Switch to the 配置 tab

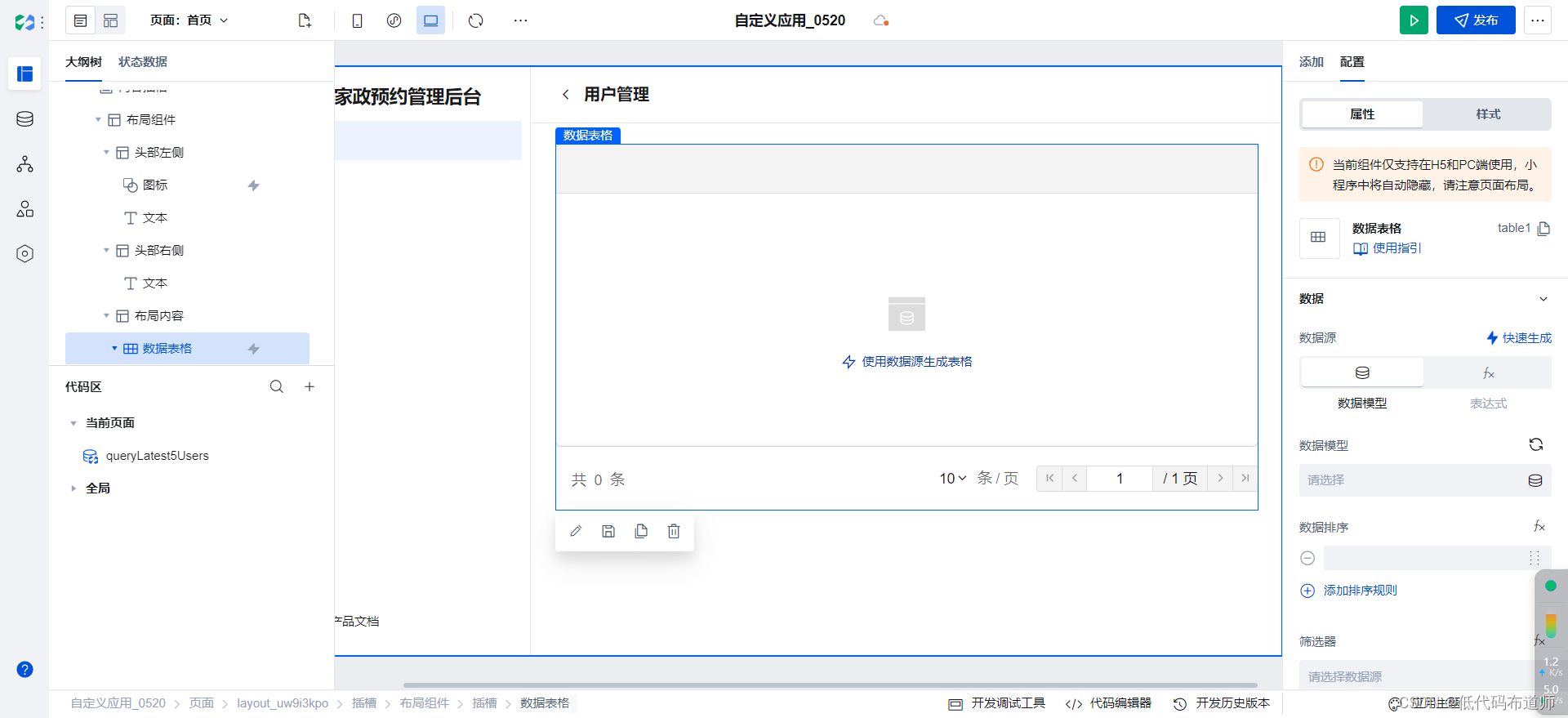(x=1352, y=62)
